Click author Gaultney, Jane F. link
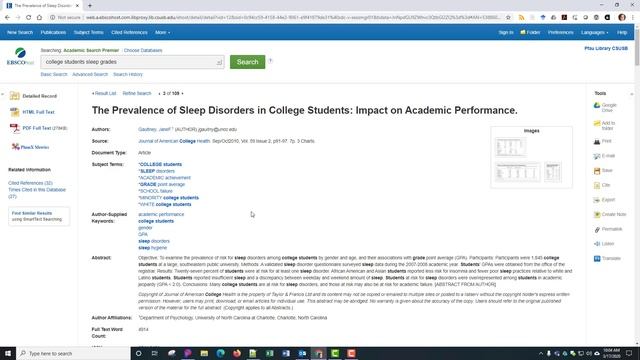640x360 pixels. 155,129
